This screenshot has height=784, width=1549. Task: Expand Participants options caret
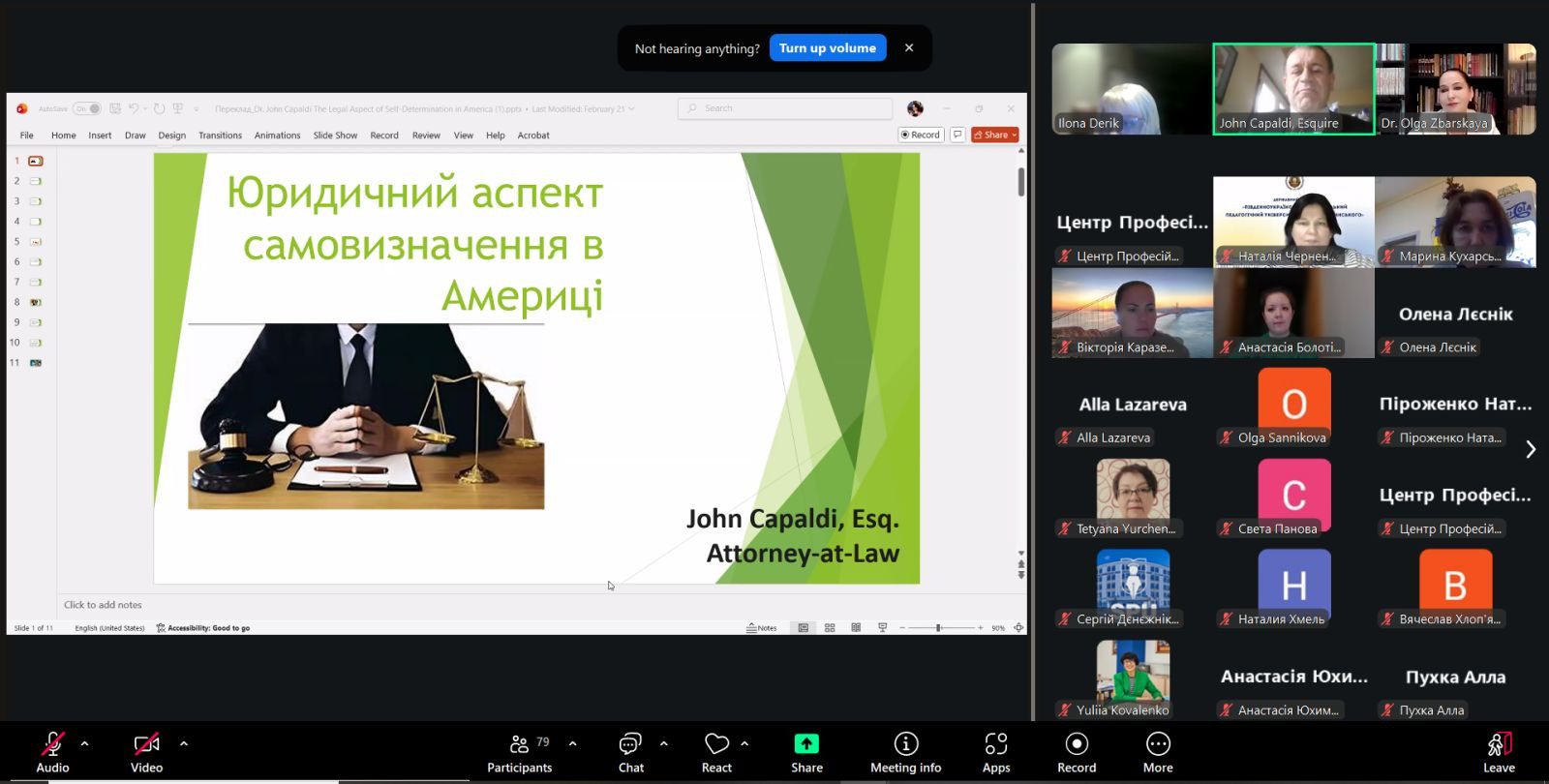click(573, 743)
